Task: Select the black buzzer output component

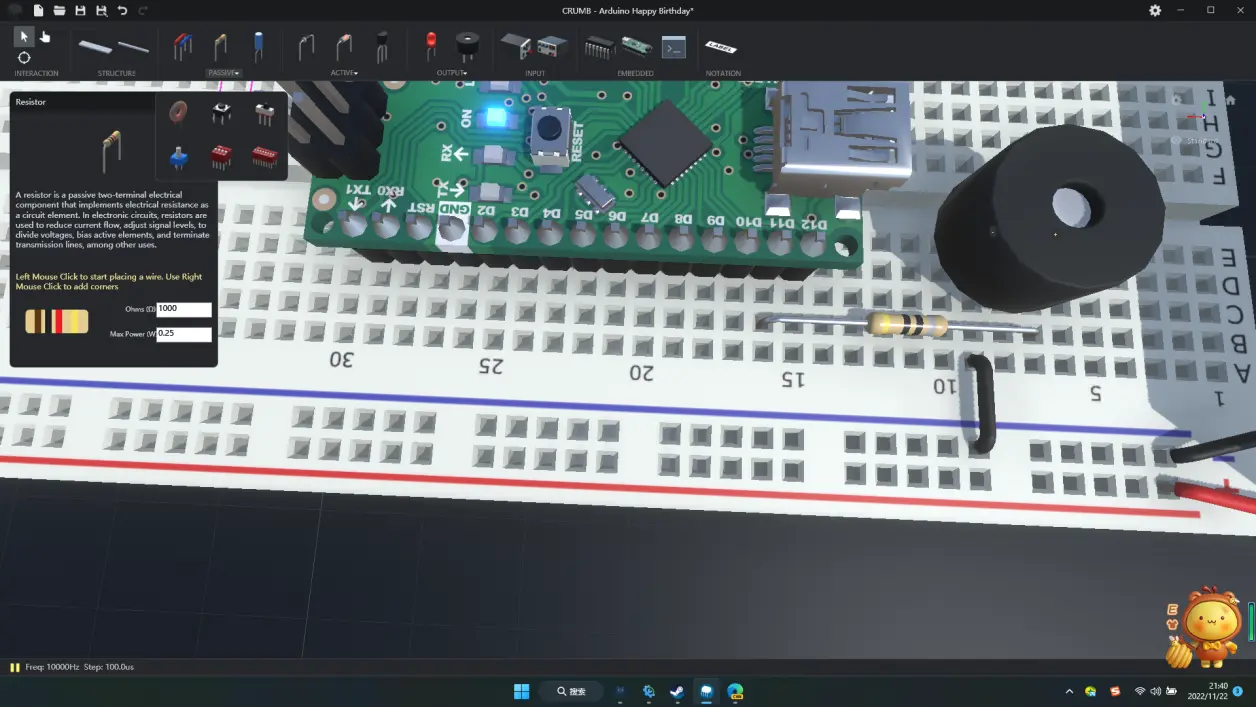Action: pos(466,46)
